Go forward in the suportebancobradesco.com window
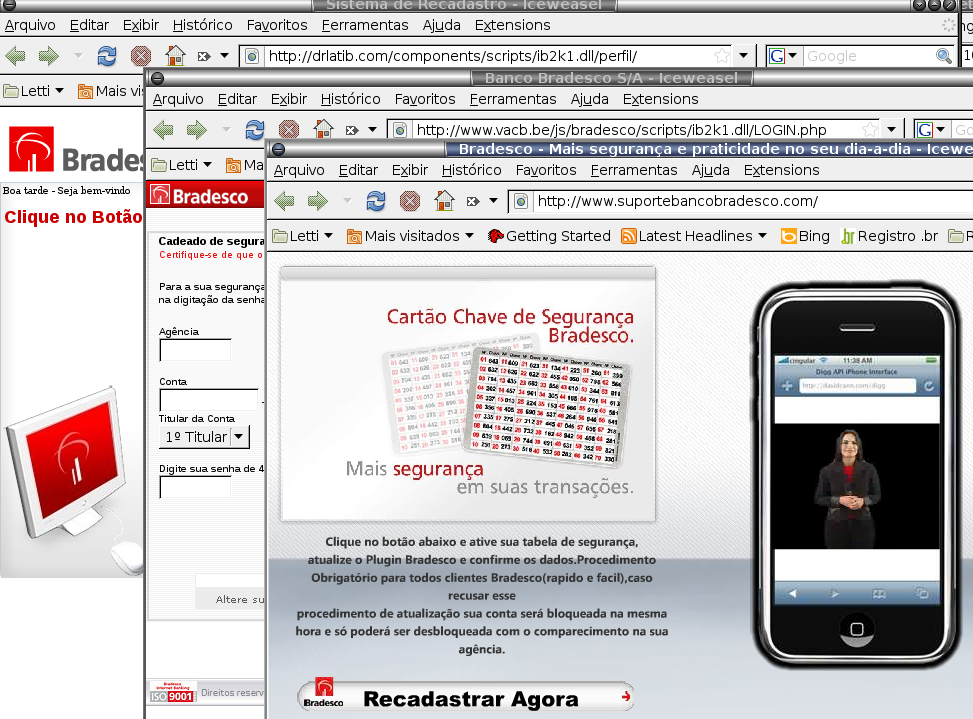Viewport: 973px width, 719px height. point(318,201)
